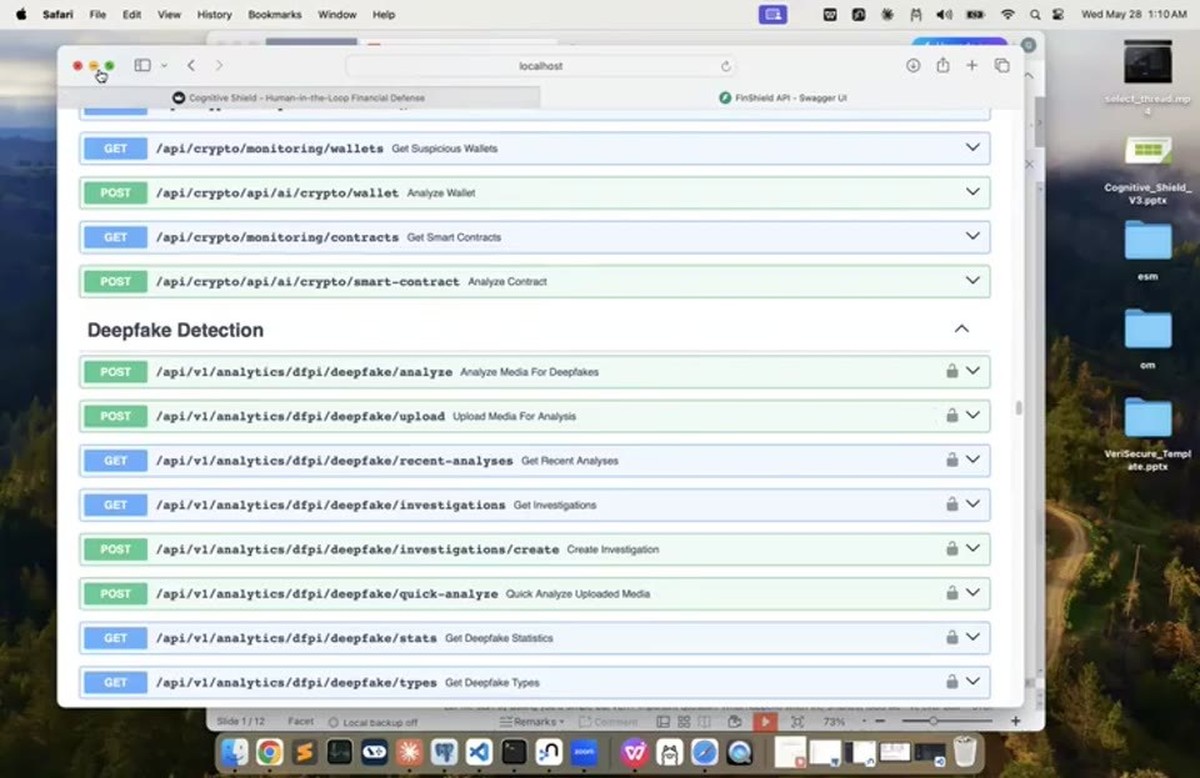Expand GET monitoring/contracts chevron
This screenshot has height=778, width=1200.
972,237
